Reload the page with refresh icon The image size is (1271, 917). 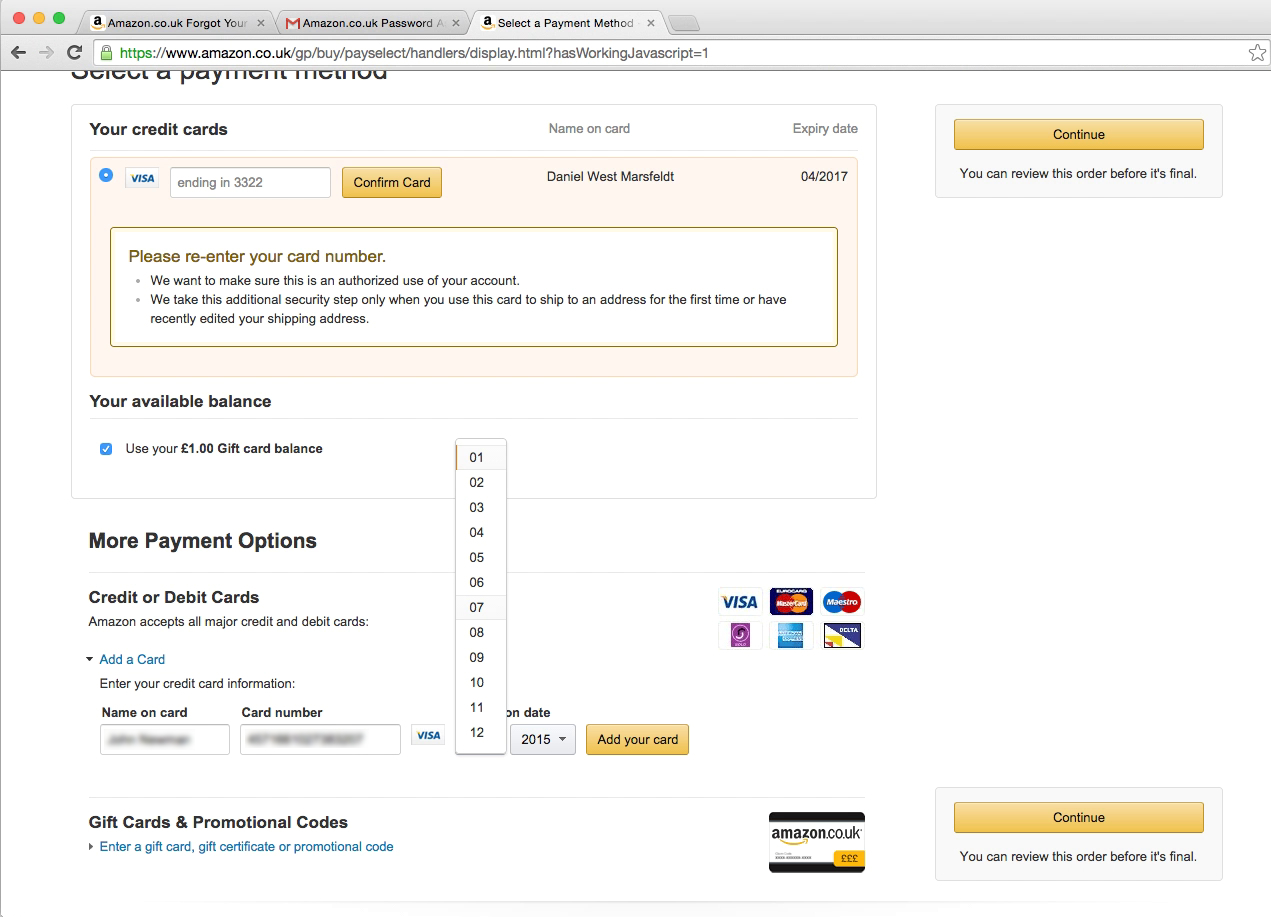point(74,53)
